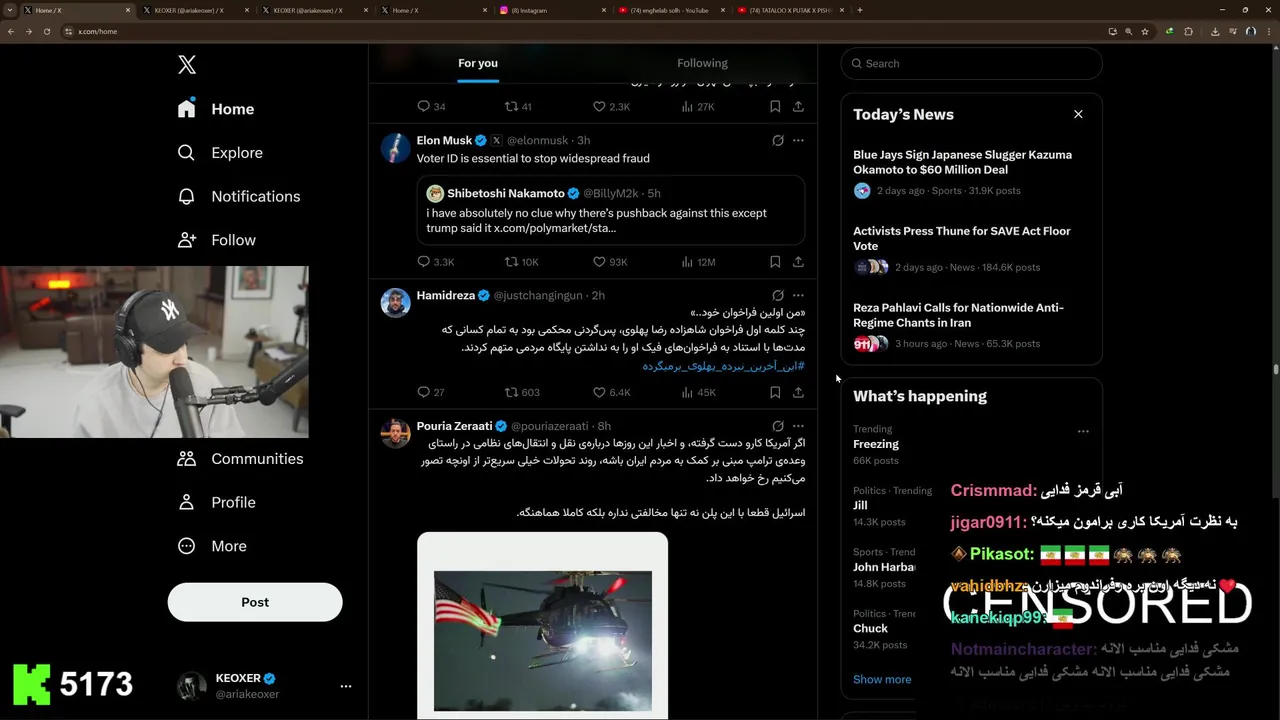Open a new browser tab

860,10
